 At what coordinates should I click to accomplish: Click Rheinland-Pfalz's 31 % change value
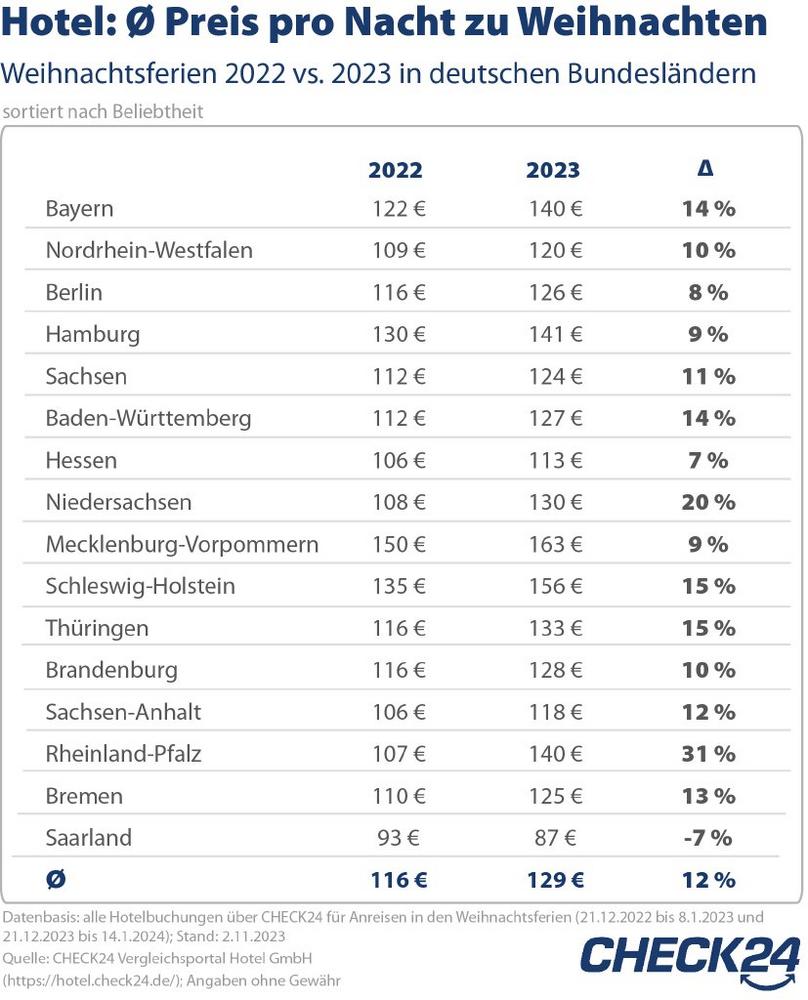[708, 753]
